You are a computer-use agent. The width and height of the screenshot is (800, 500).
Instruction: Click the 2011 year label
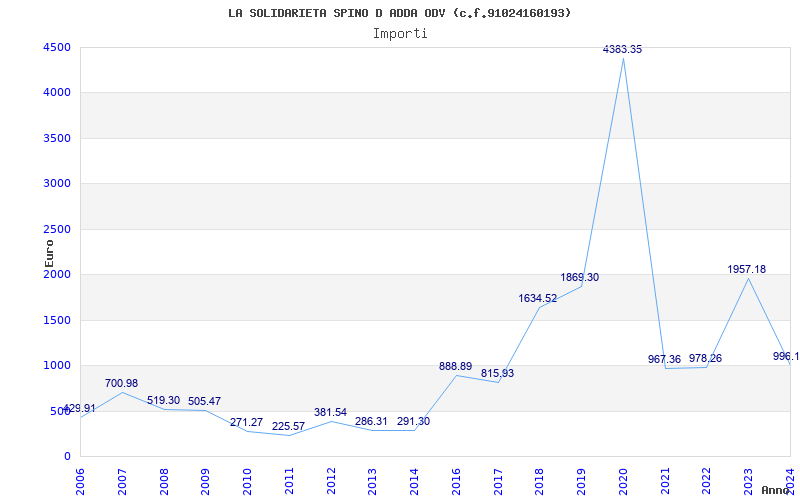[x=289, y=482]
